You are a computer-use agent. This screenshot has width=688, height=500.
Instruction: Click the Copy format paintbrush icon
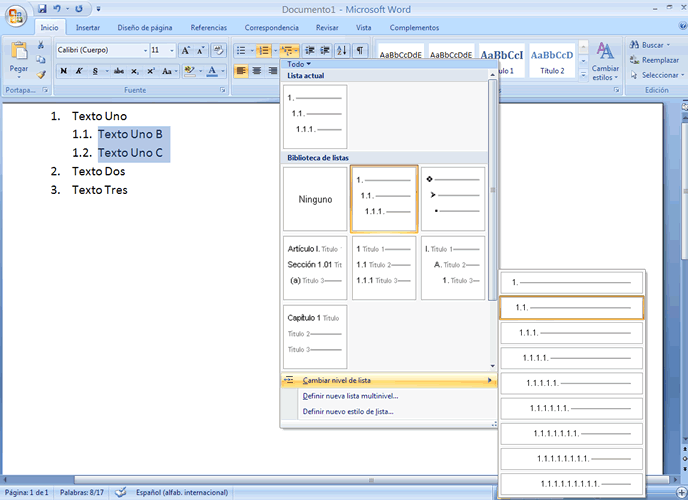[41, 75]
